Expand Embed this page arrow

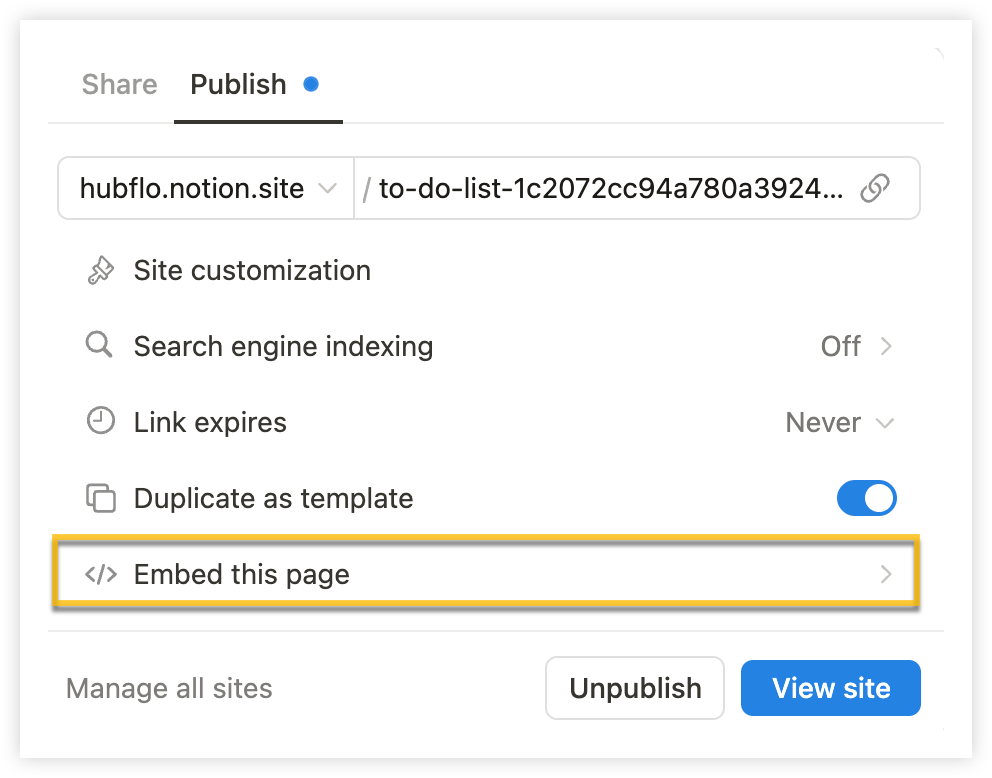point(886,574)
